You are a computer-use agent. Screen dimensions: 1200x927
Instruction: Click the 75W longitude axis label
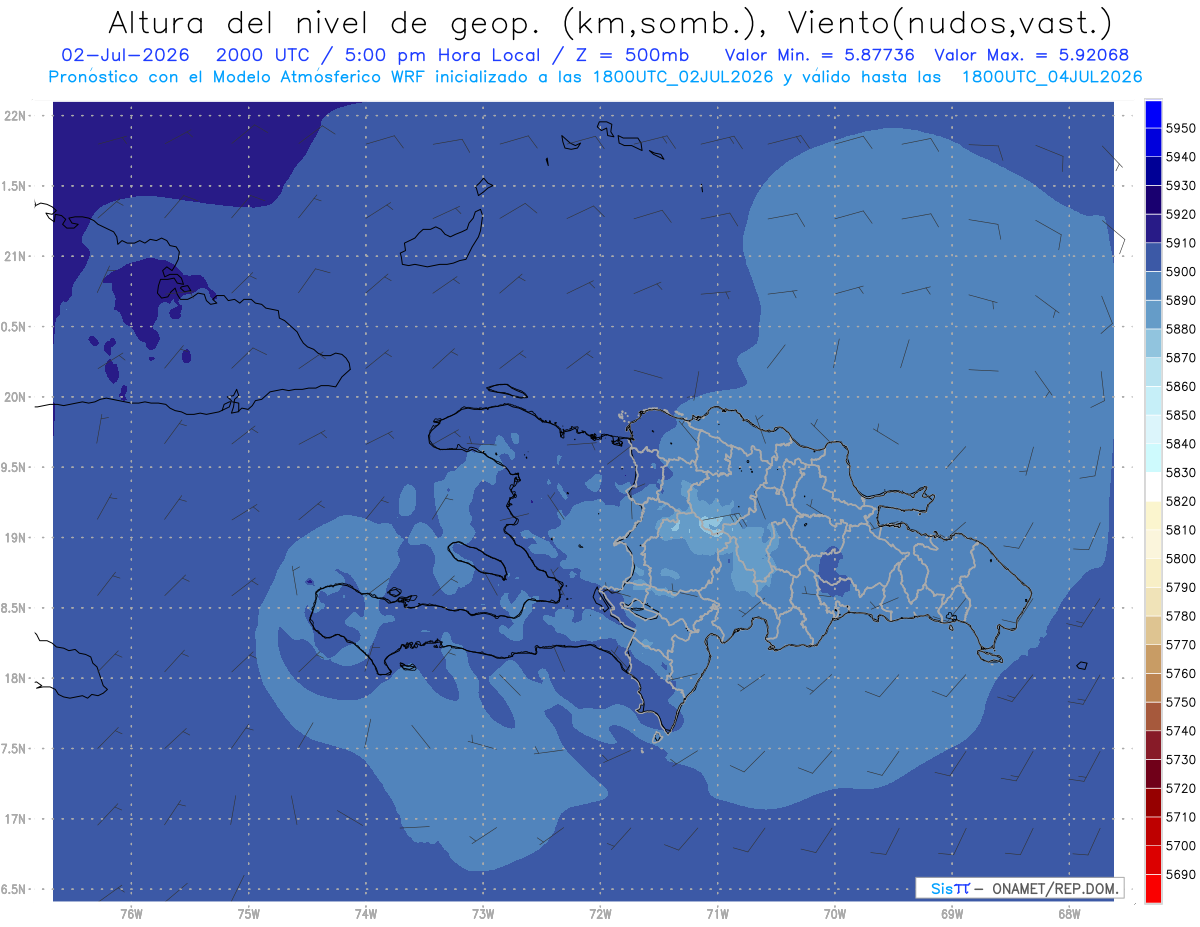coord(249,913)
